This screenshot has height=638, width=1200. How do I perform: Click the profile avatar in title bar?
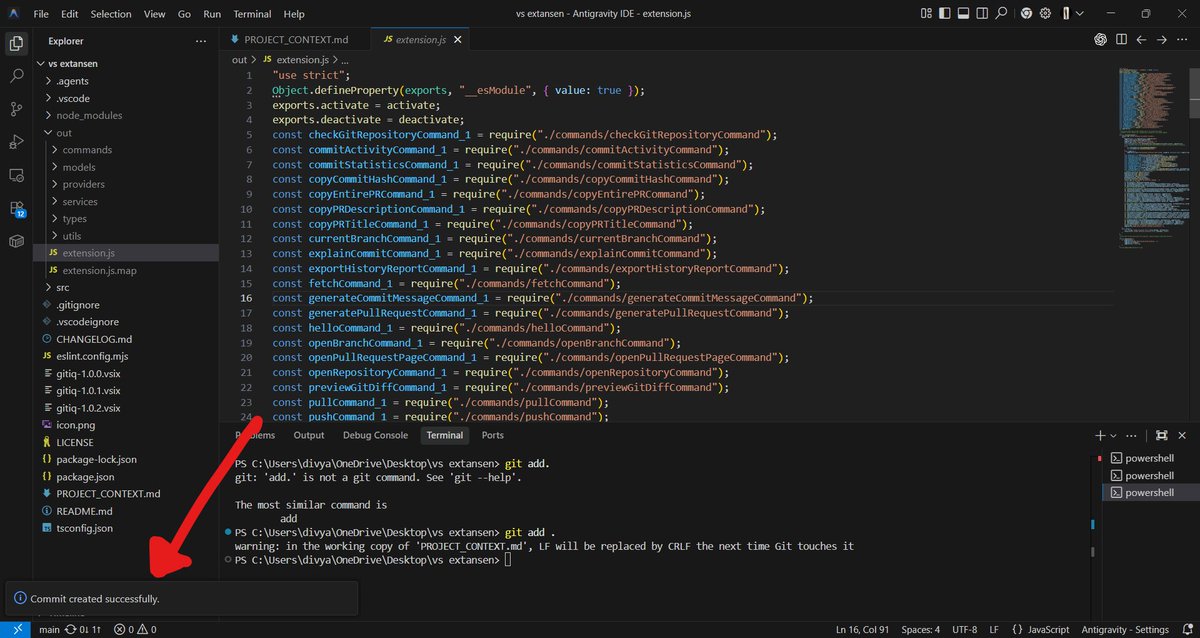pos(1067,14)
